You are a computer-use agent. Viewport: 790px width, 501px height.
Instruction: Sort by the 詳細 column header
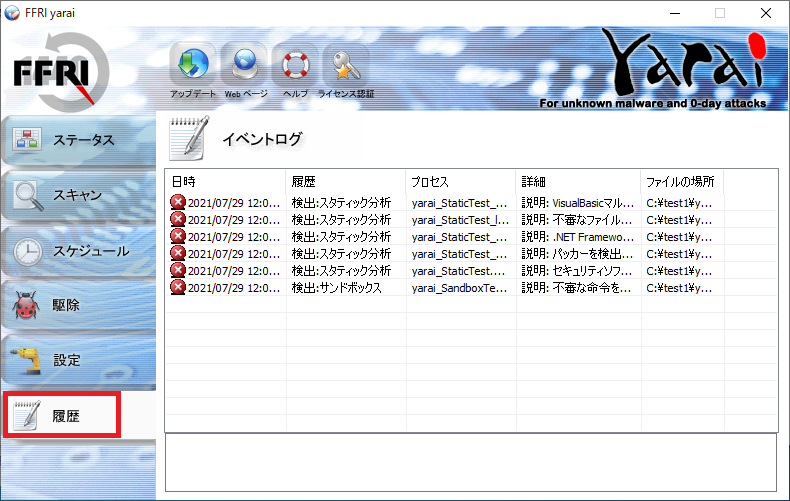[578, 181]
